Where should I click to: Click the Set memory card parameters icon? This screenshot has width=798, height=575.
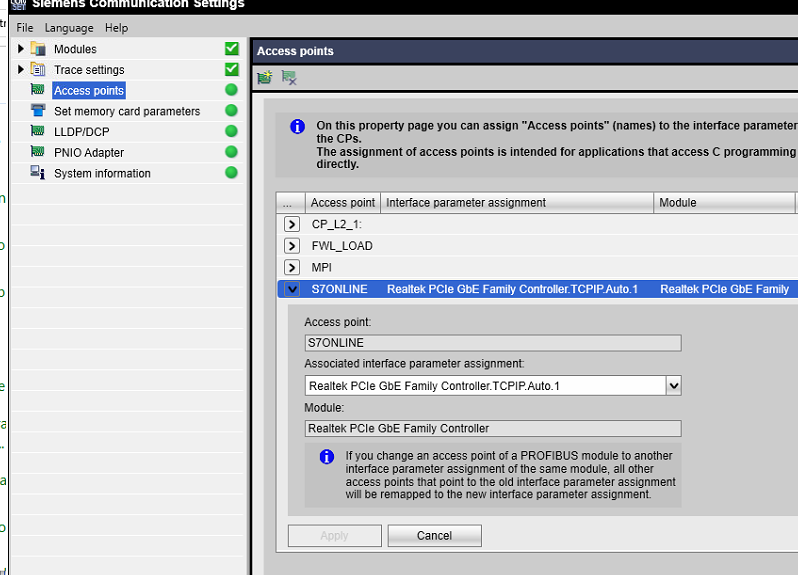click(x=38, y=110)
